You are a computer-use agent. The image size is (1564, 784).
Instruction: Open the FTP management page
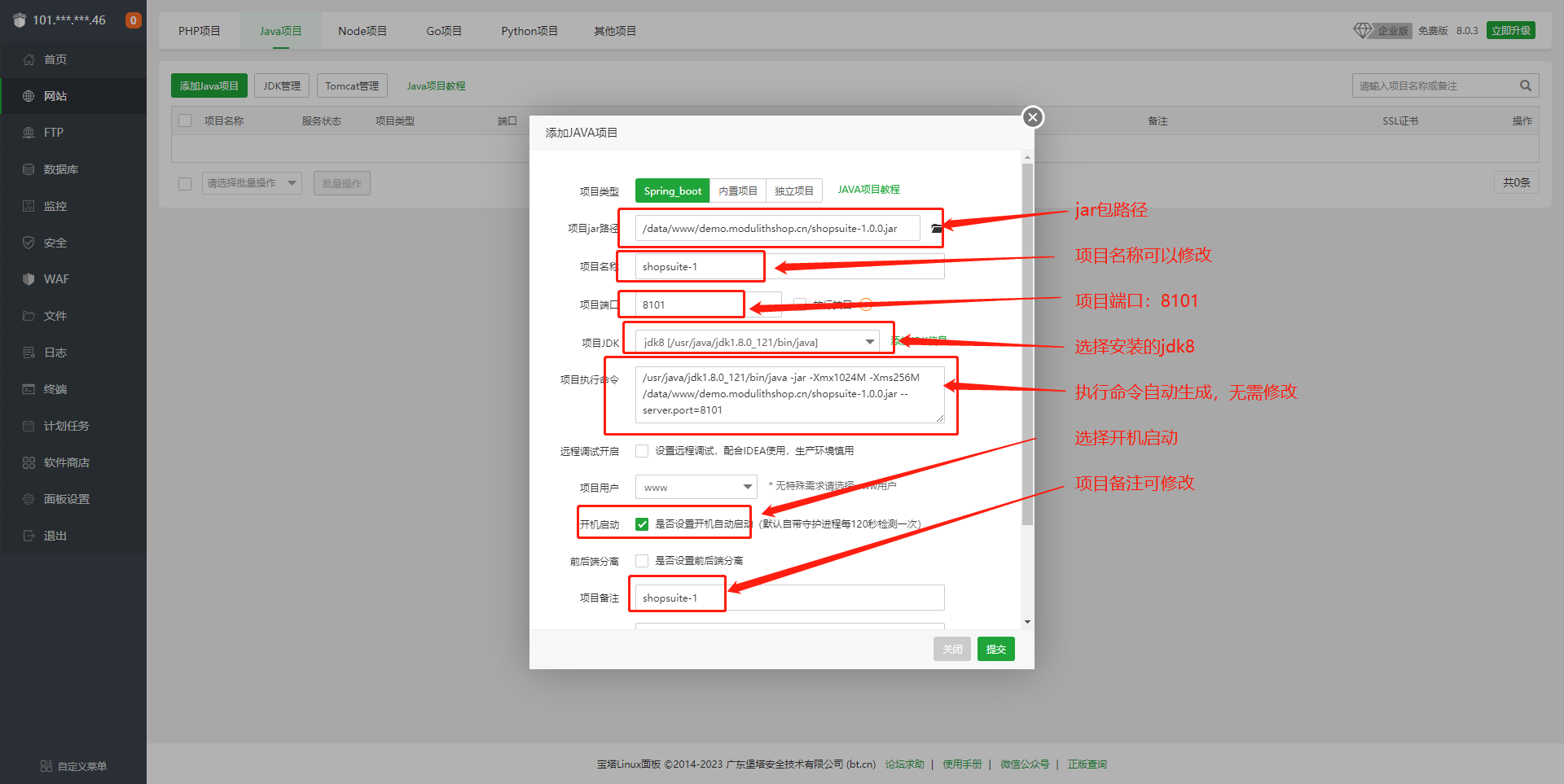click(53, 132)
